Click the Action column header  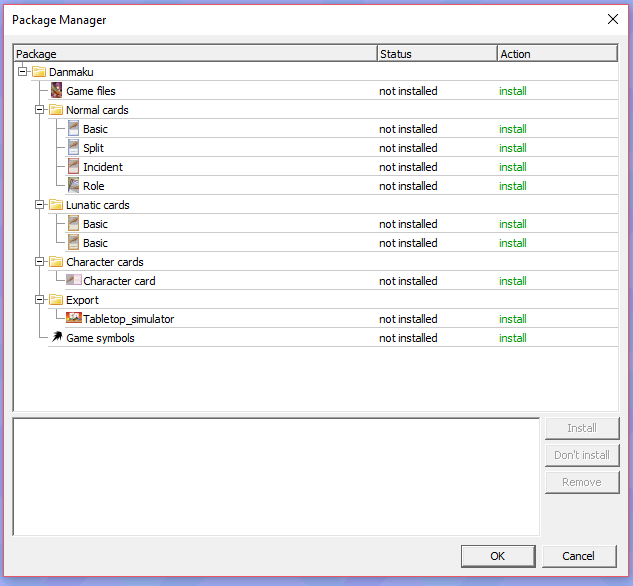point(558,53)
